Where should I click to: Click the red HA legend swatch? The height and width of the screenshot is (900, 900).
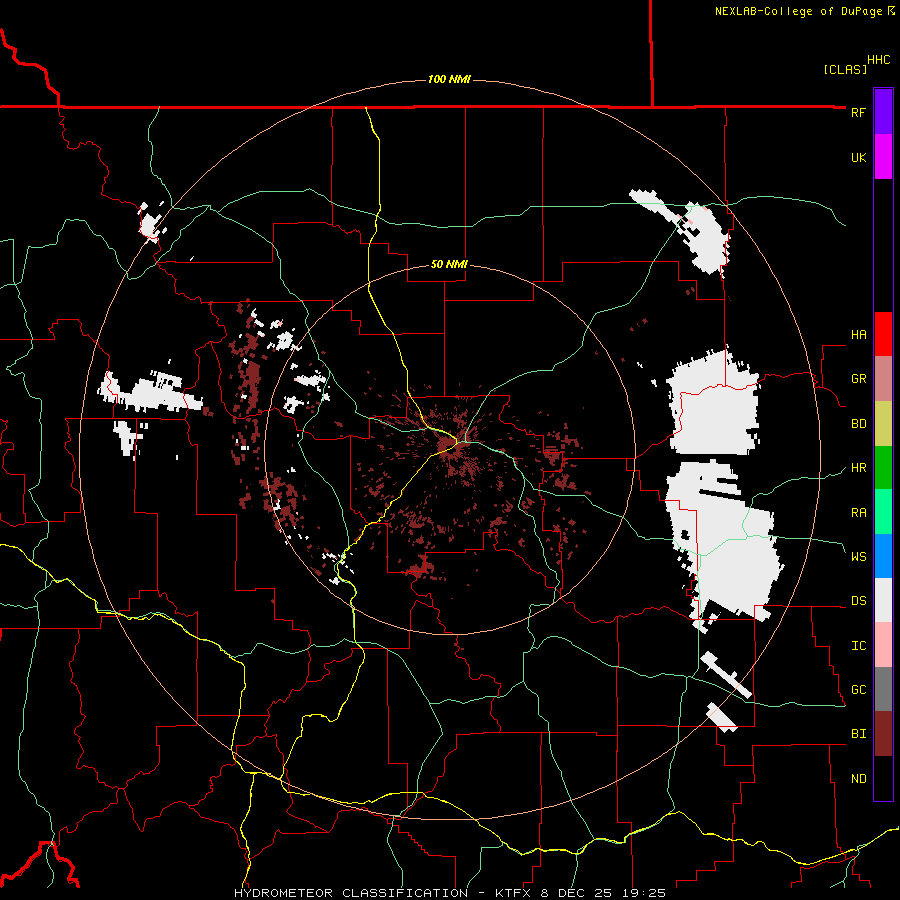tap(883, 334)
